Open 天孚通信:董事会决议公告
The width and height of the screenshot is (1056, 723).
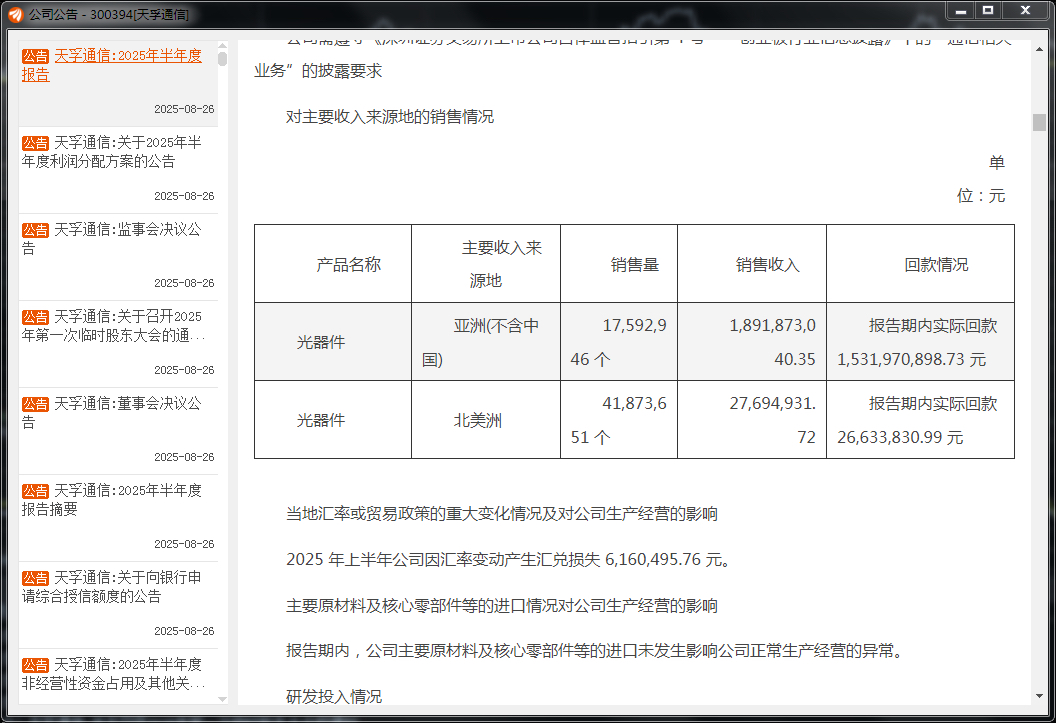point(112,413)
